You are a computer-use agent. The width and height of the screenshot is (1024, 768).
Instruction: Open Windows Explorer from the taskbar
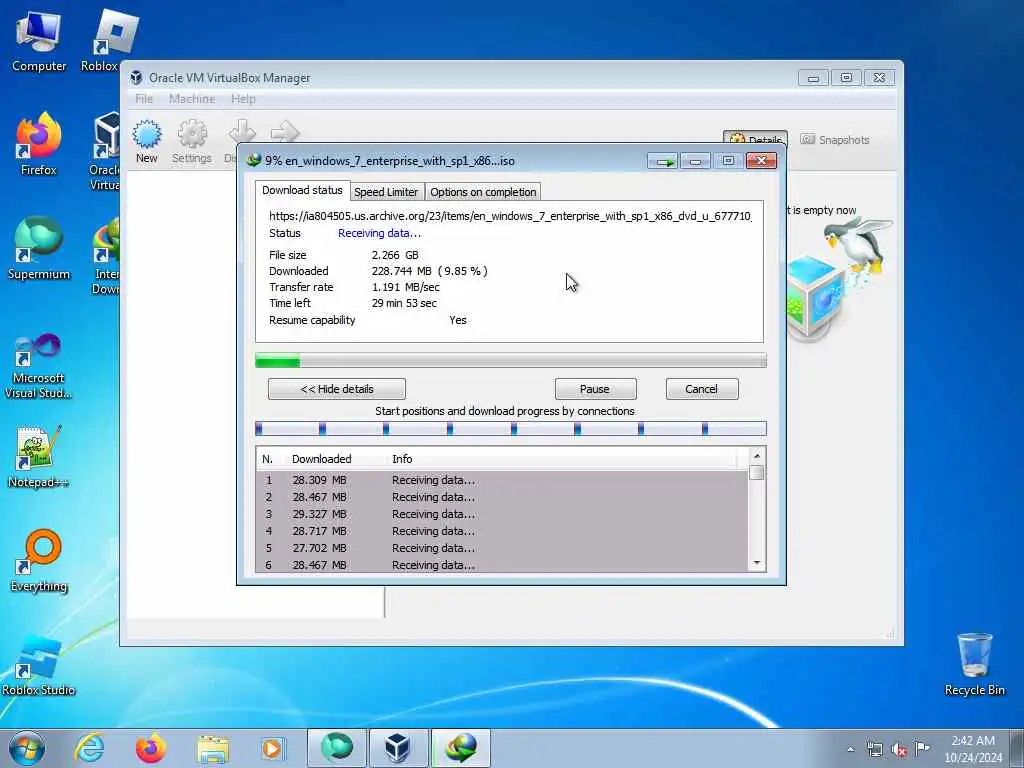213,749
